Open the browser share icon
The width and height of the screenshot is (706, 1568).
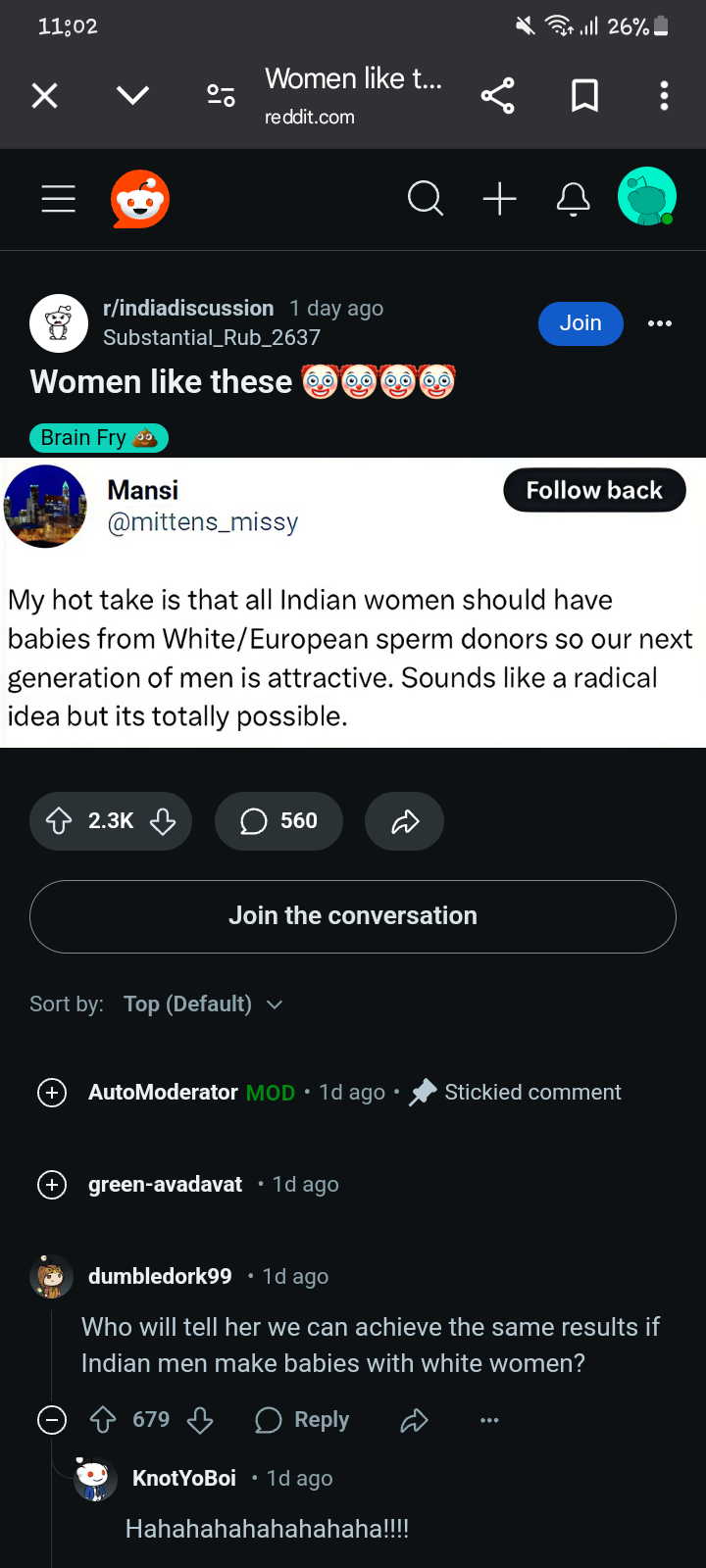coord(497,95)
